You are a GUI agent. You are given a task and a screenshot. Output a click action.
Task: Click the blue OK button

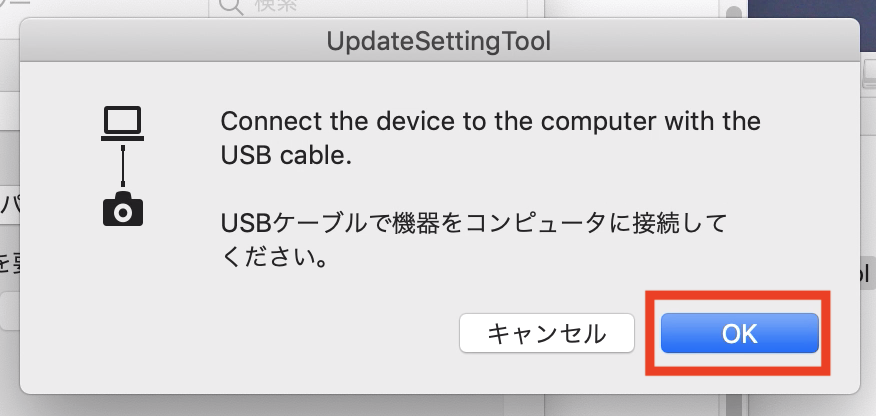740,333
